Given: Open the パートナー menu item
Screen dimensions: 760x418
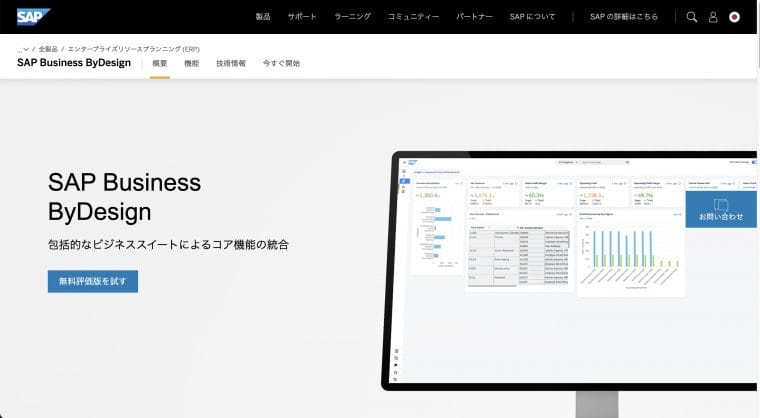Looking at the screenshot, I should coord(474,17).
